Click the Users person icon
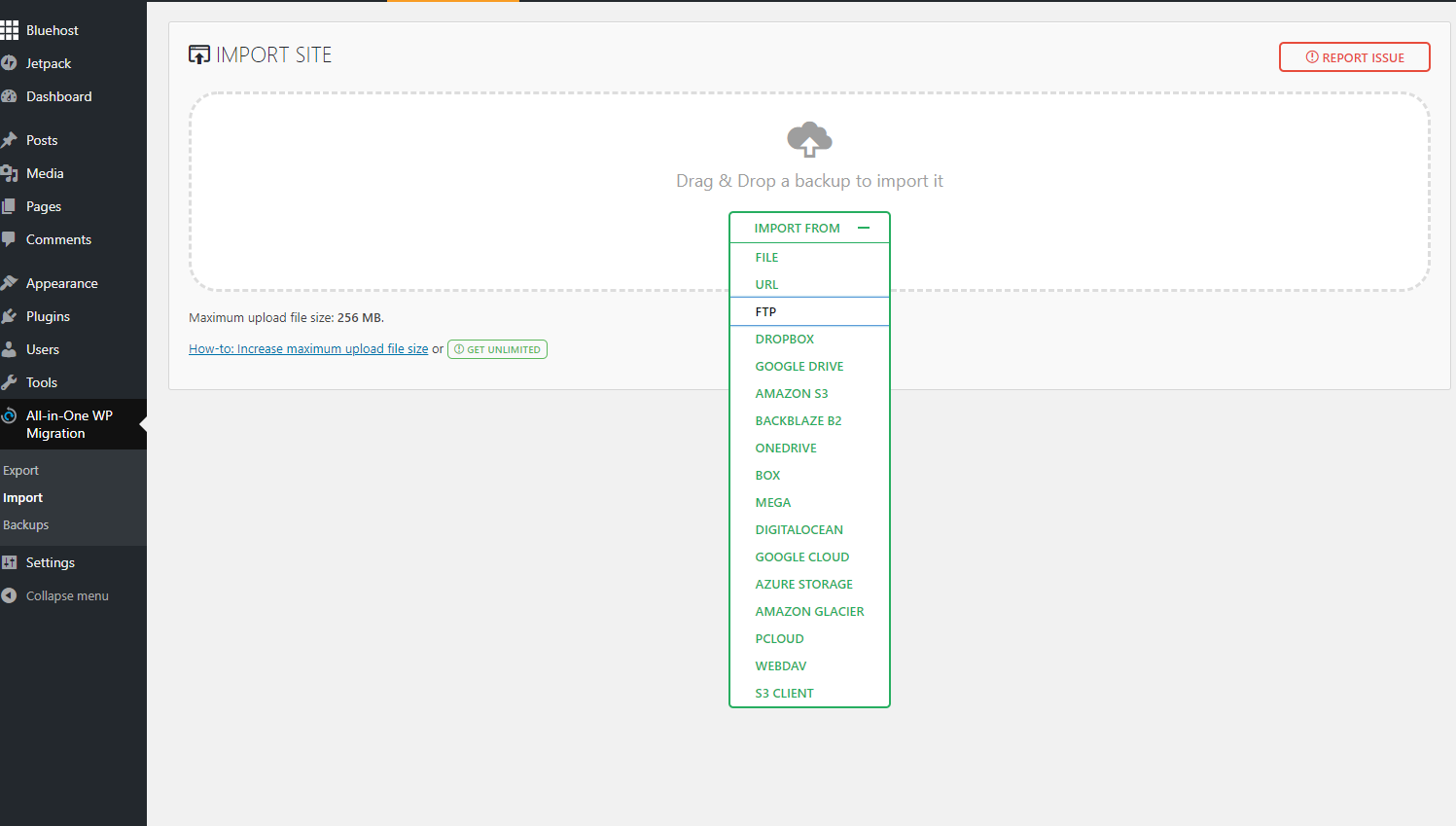1456x826 pixels. click(x=9, y=349)
